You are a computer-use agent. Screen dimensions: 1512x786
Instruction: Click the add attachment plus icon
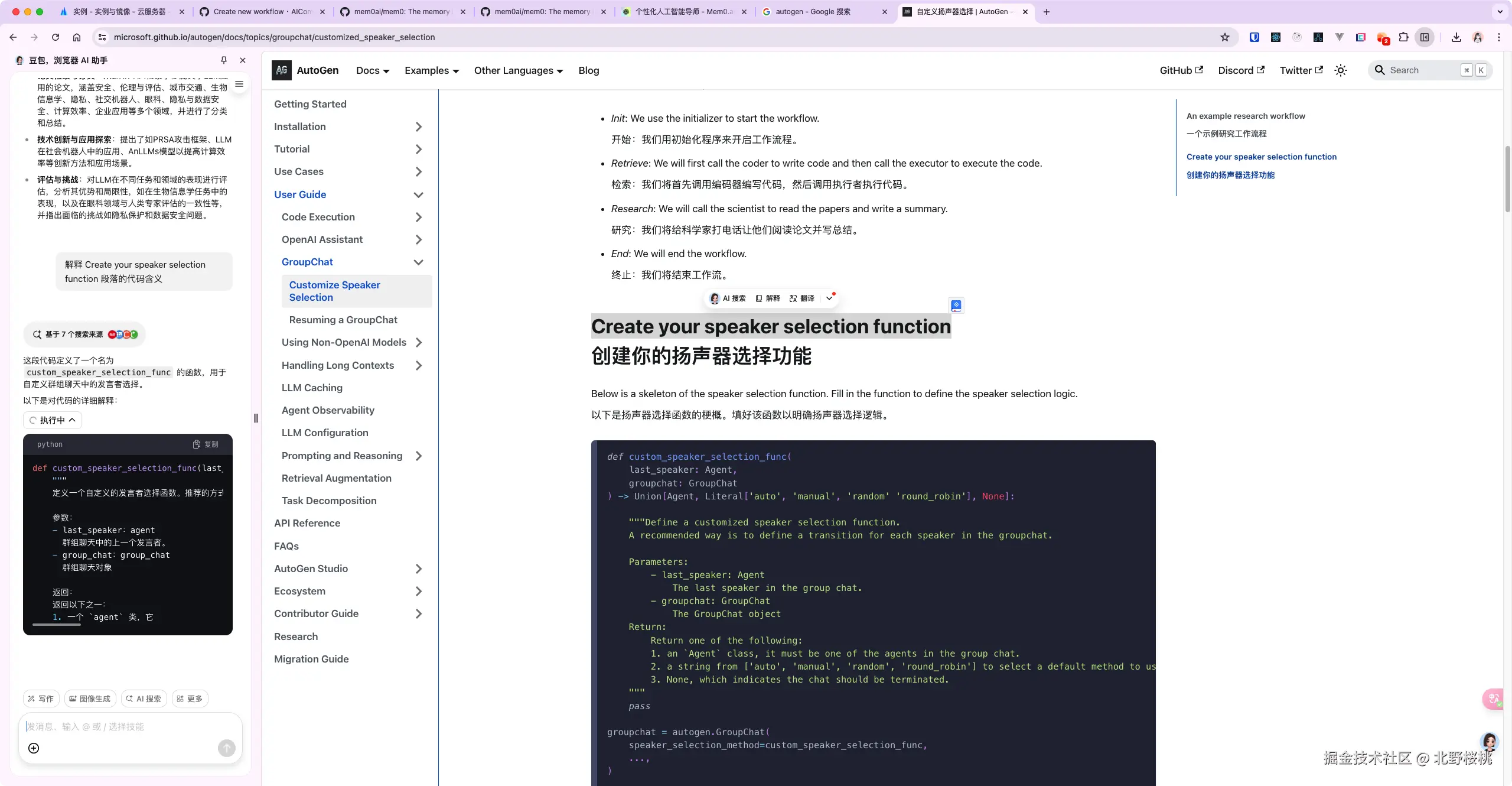34,748
